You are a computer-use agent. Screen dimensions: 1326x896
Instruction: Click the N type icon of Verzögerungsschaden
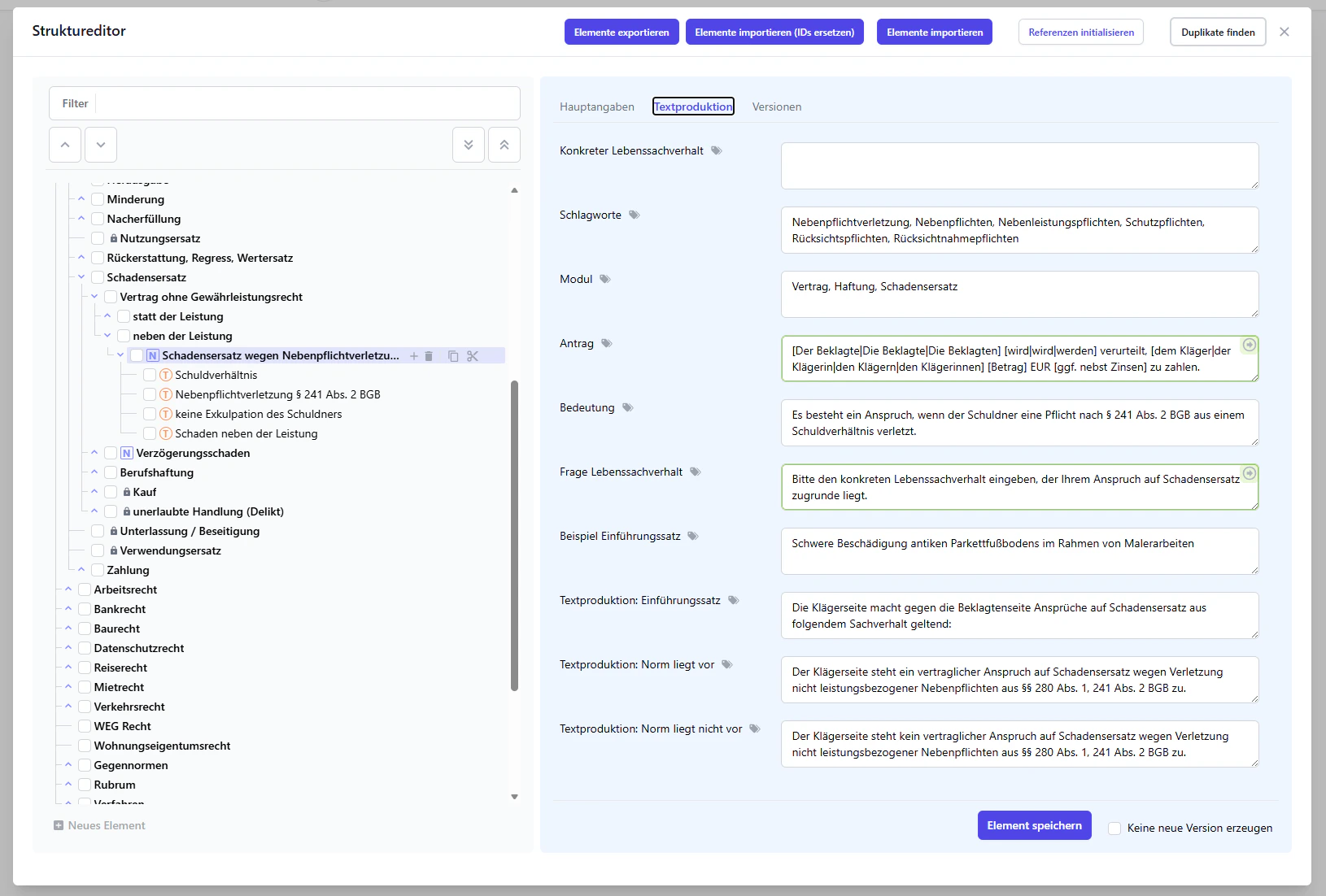(127, 453)
